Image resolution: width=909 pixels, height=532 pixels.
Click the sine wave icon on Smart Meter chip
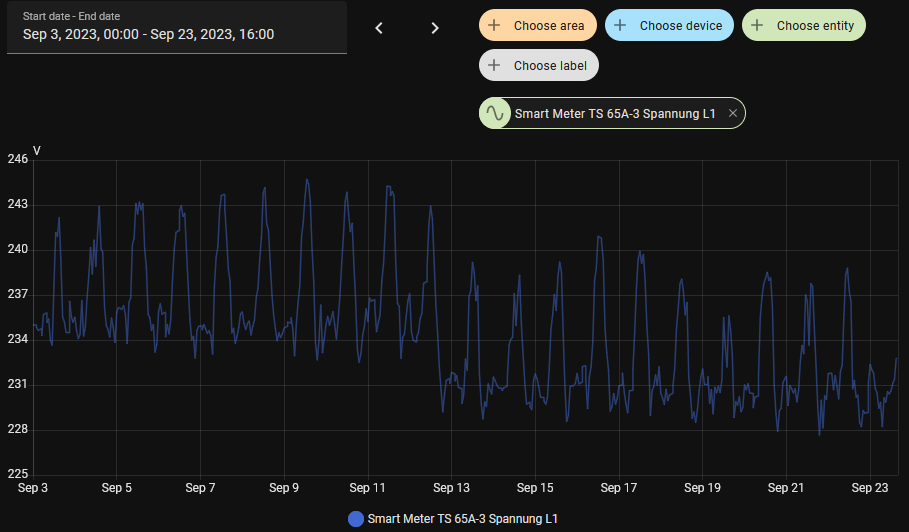pos(495,114)
